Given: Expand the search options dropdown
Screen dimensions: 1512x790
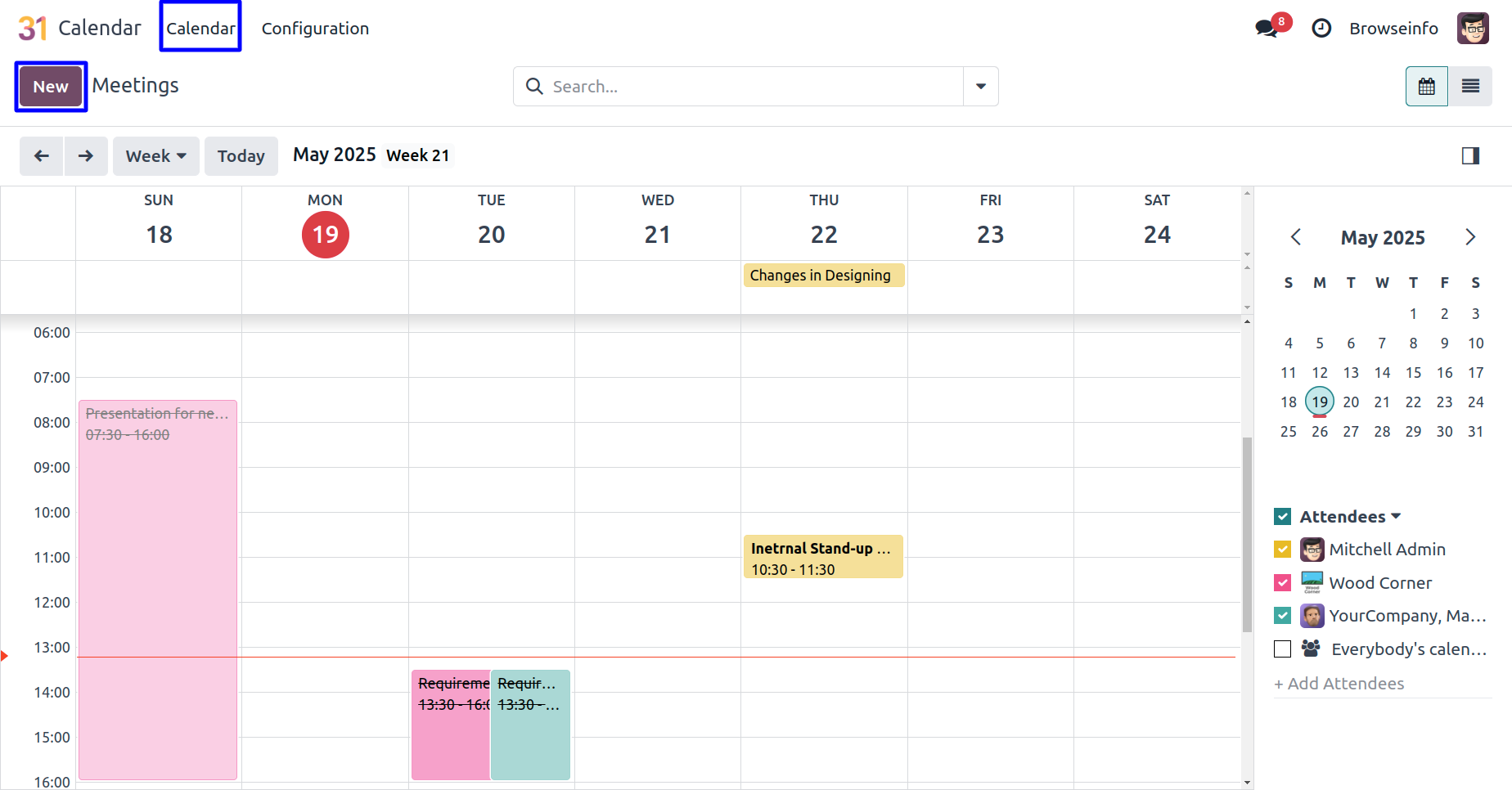Looking at the screenshot, I should (980, 87).
